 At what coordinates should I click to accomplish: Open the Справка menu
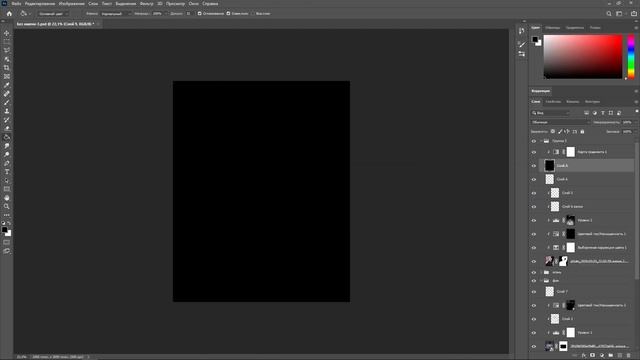coord(210,3)
